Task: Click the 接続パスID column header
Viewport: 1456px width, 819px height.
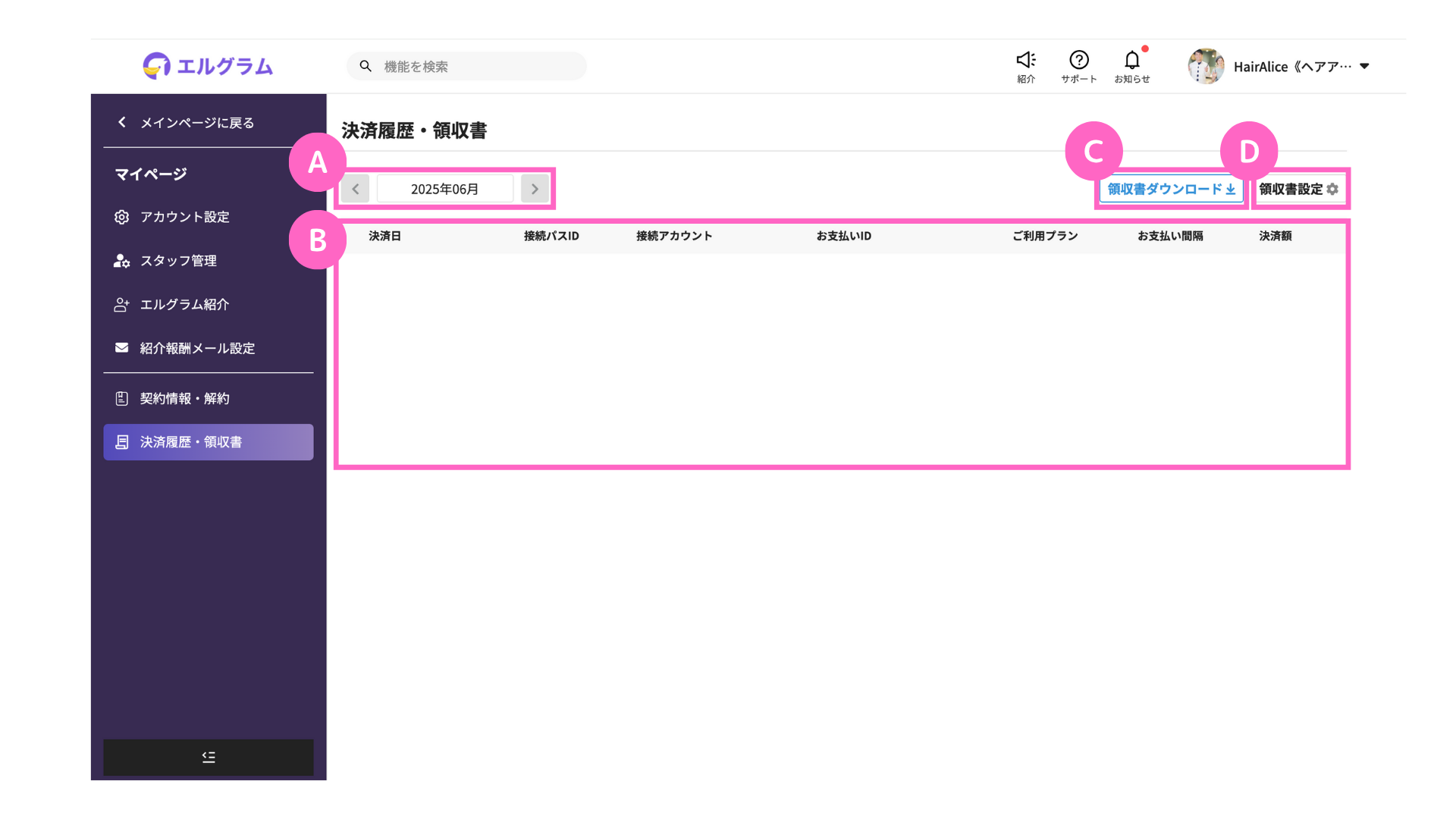Action: tap(551, 236)
